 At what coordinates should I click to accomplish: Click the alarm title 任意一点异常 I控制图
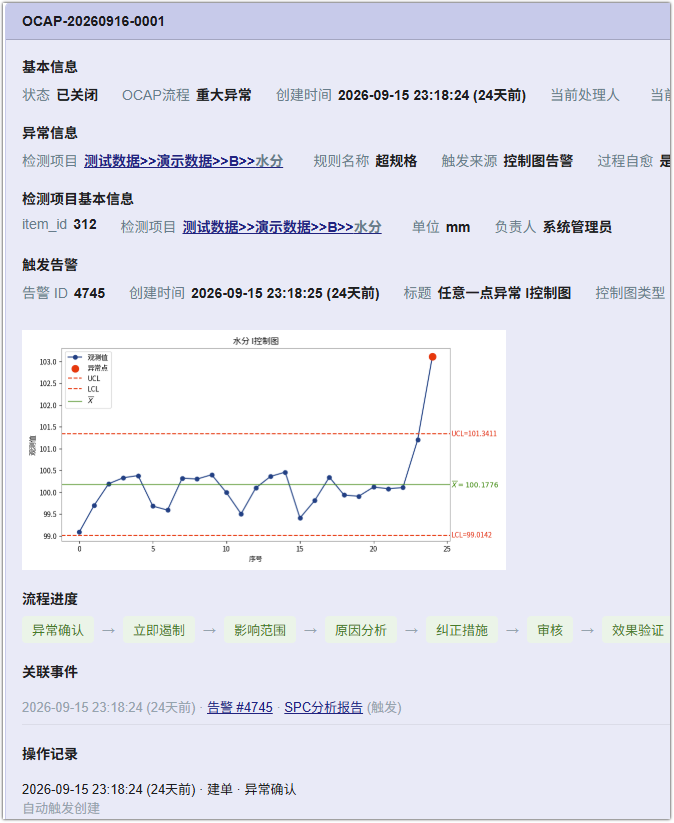(504, 293)
